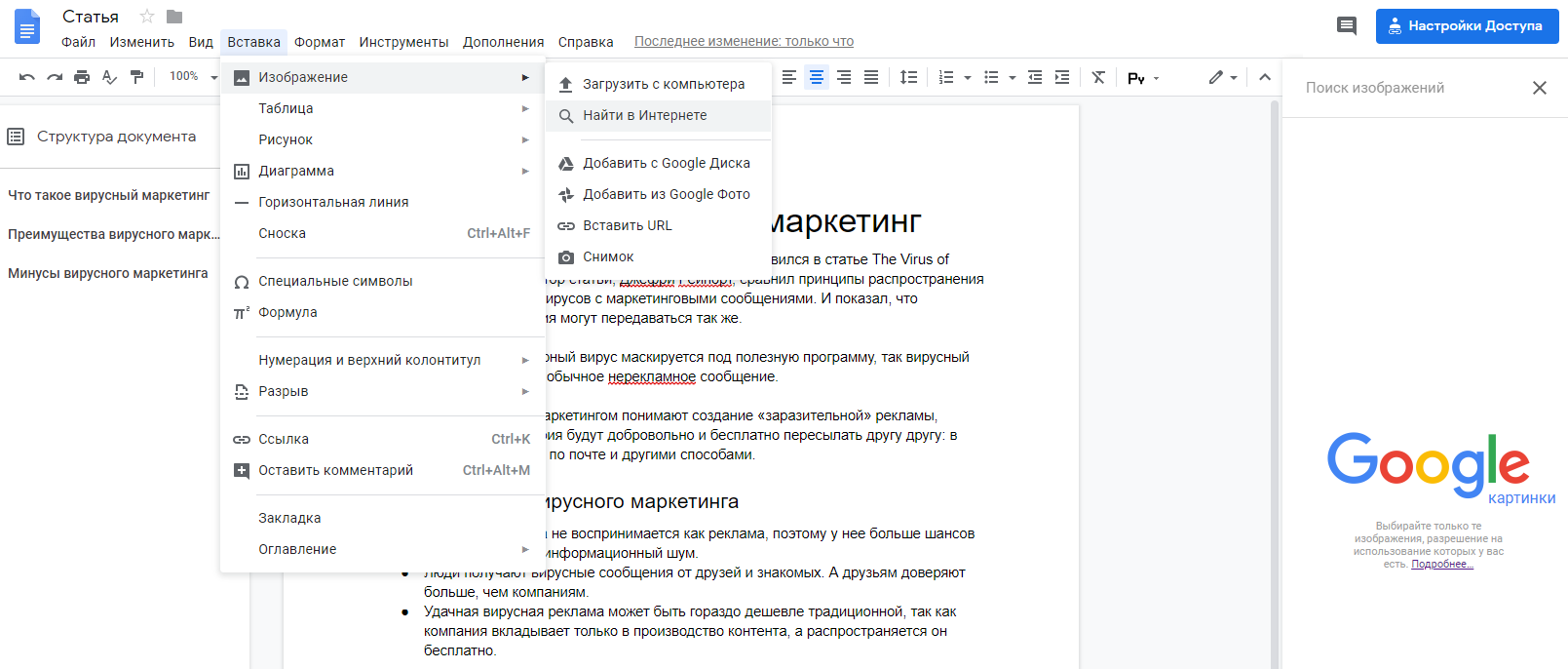Select Таблица in the Вставка menu
Screen dimensions: 1568x669
(x=286, y=108)
